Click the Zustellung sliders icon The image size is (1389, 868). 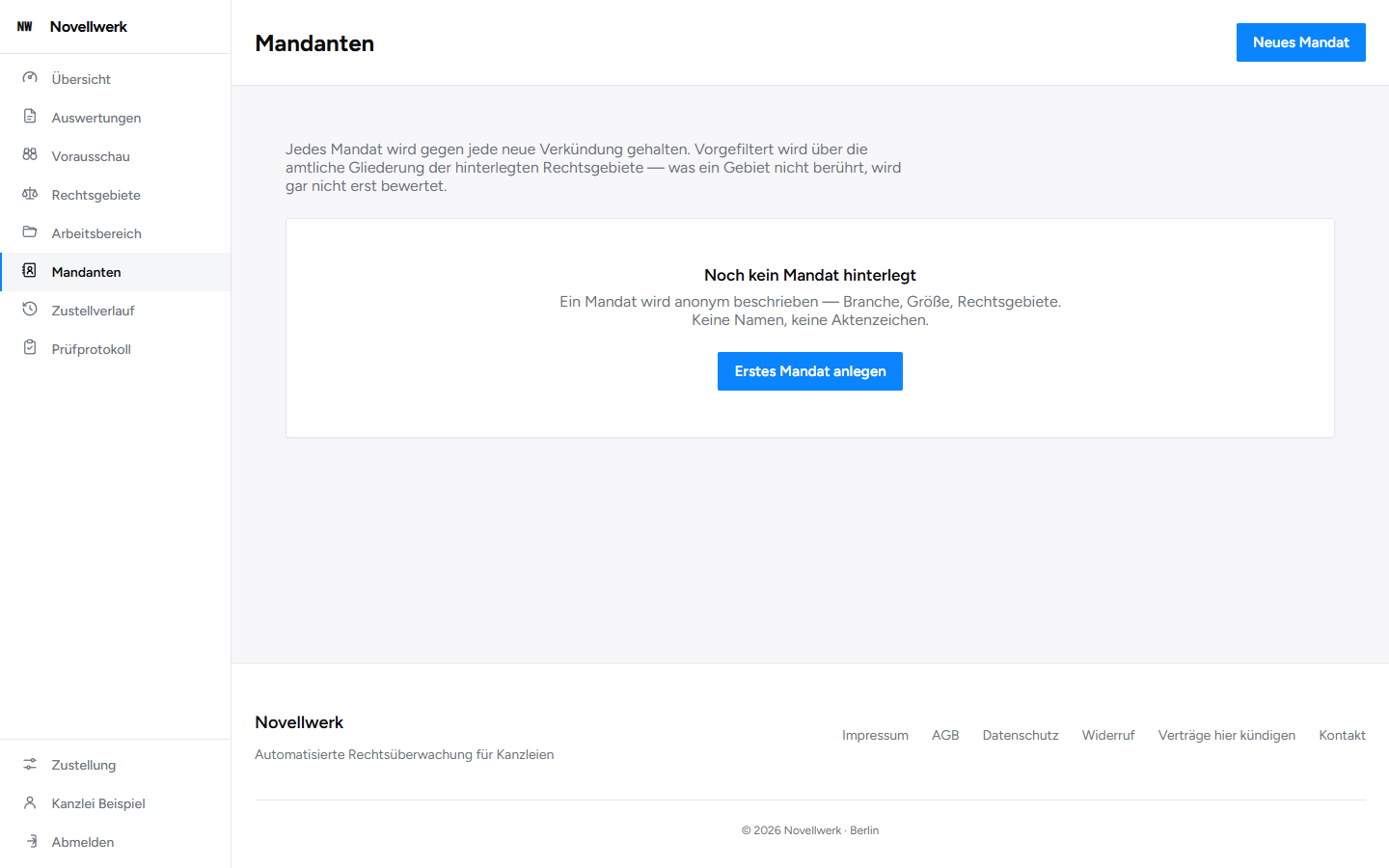pyautogui.click(x=30, y=764)
